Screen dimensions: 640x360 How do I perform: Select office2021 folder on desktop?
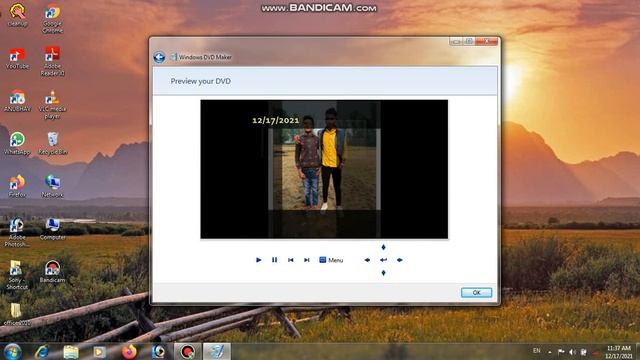coord(17,314)
